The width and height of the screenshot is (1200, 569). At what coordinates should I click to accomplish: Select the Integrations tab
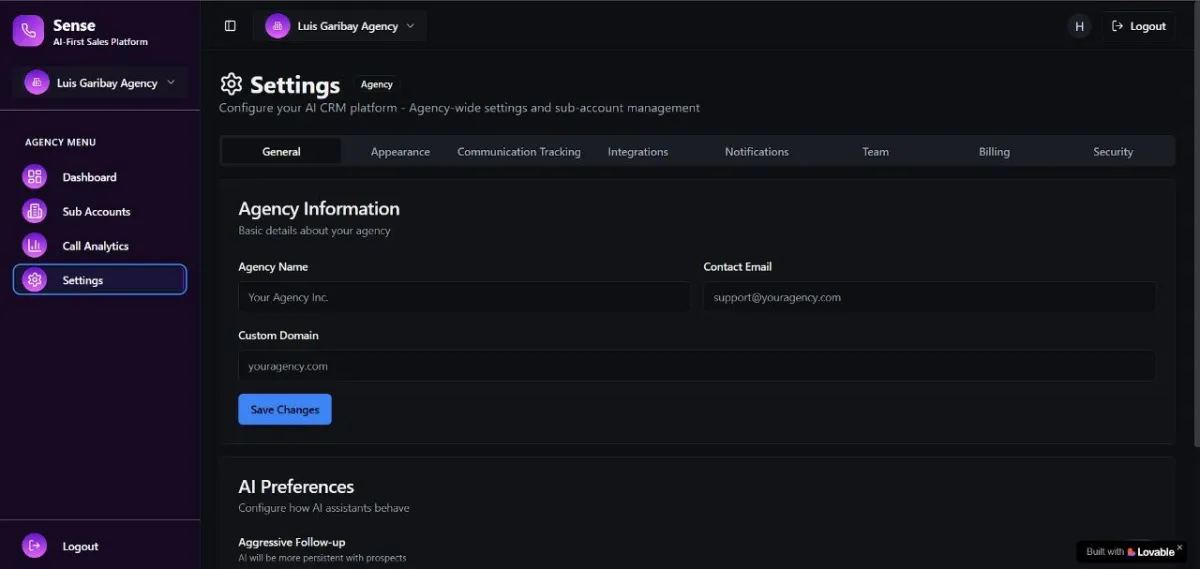pos(638,152)
